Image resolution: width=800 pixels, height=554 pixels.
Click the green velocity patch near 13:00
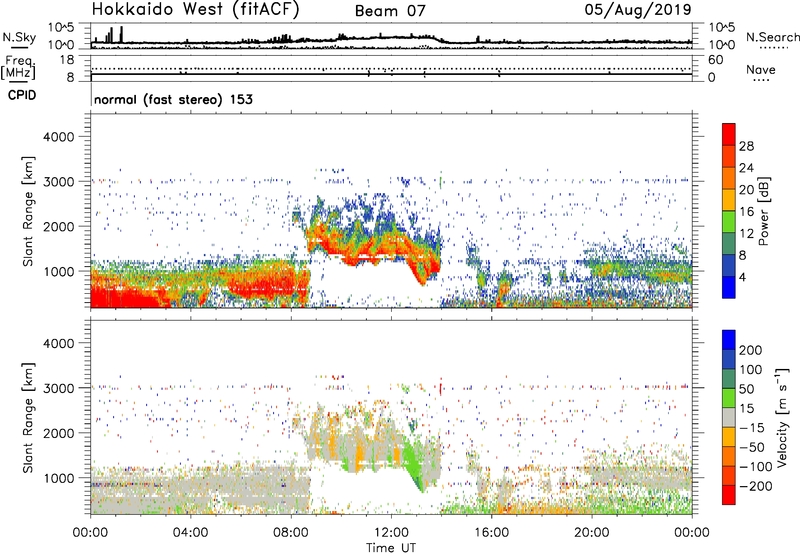(x=413, y=462)
